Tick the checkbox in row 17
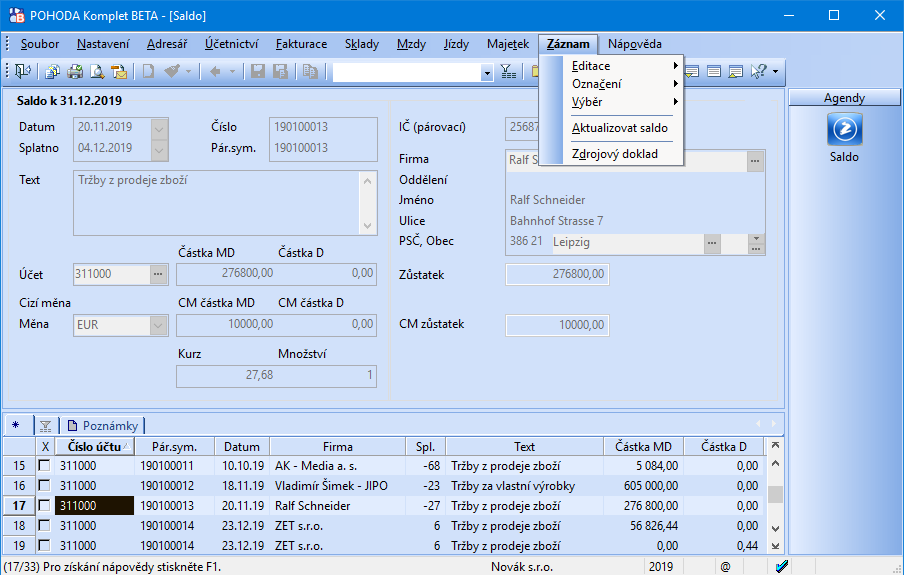Screen dimensions: 904x575 pos(44,506)
